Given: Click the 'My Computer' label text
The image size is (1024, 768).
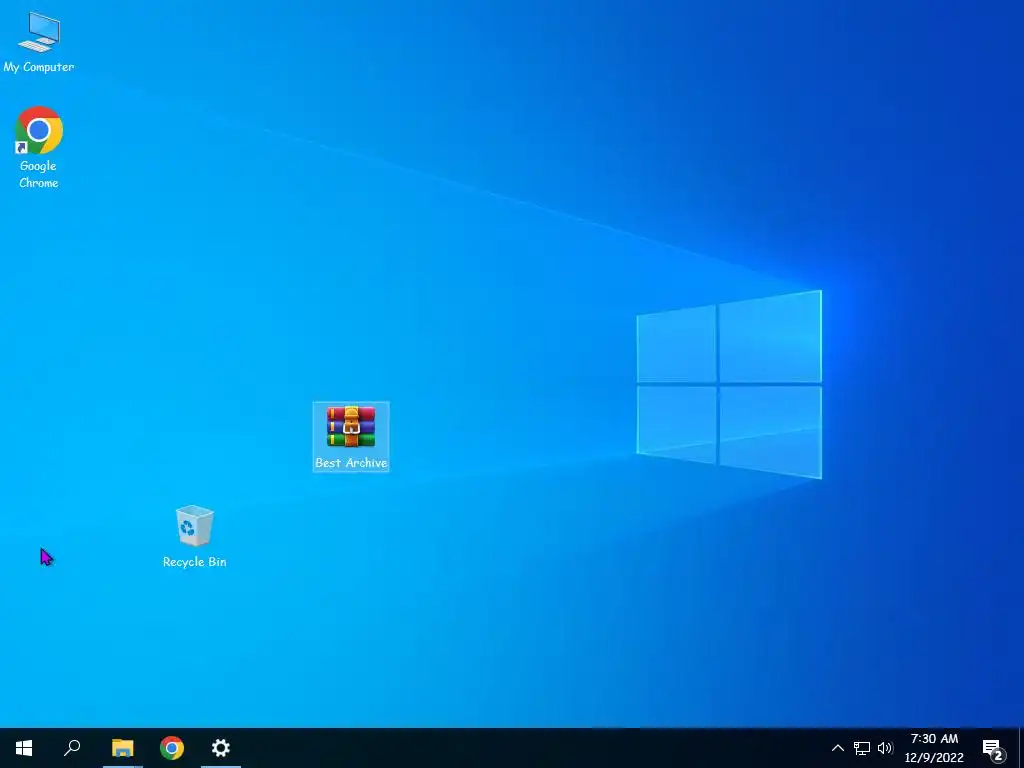Looking at the screenshot, I should tap(39, 67).
